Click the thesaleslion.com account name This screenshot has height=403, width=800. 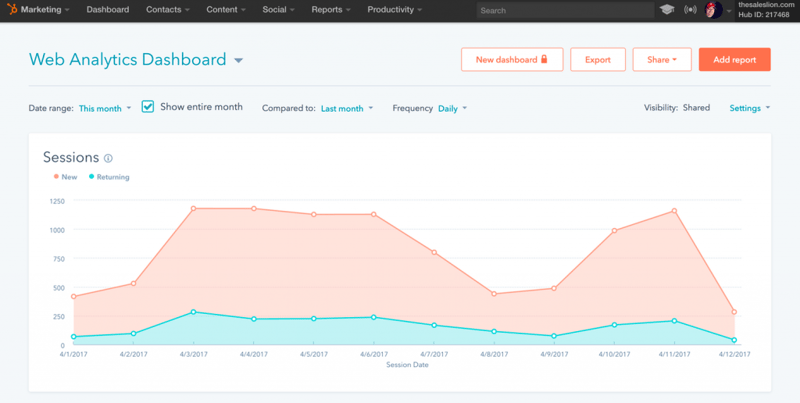766,5
